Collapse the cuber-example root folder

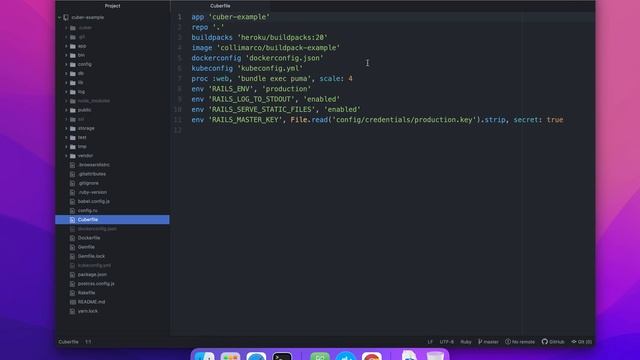point(60,18)
